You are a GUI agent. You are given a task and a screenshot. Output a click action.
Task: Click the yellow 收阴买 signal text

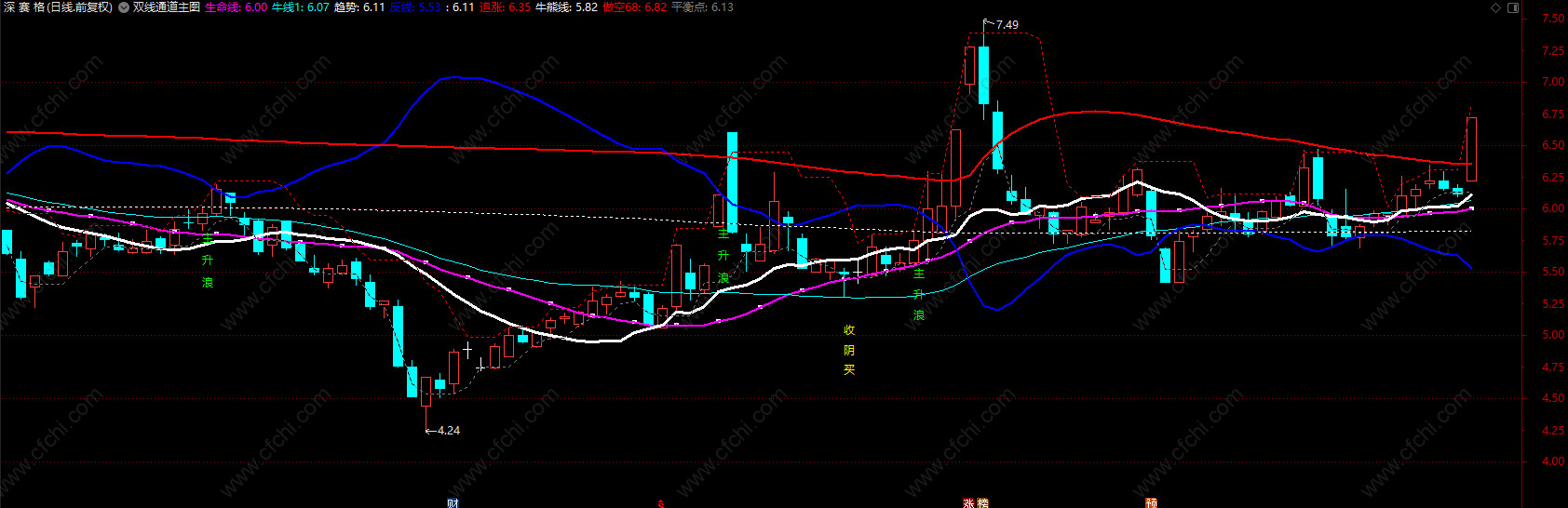(x=849, y=350)
